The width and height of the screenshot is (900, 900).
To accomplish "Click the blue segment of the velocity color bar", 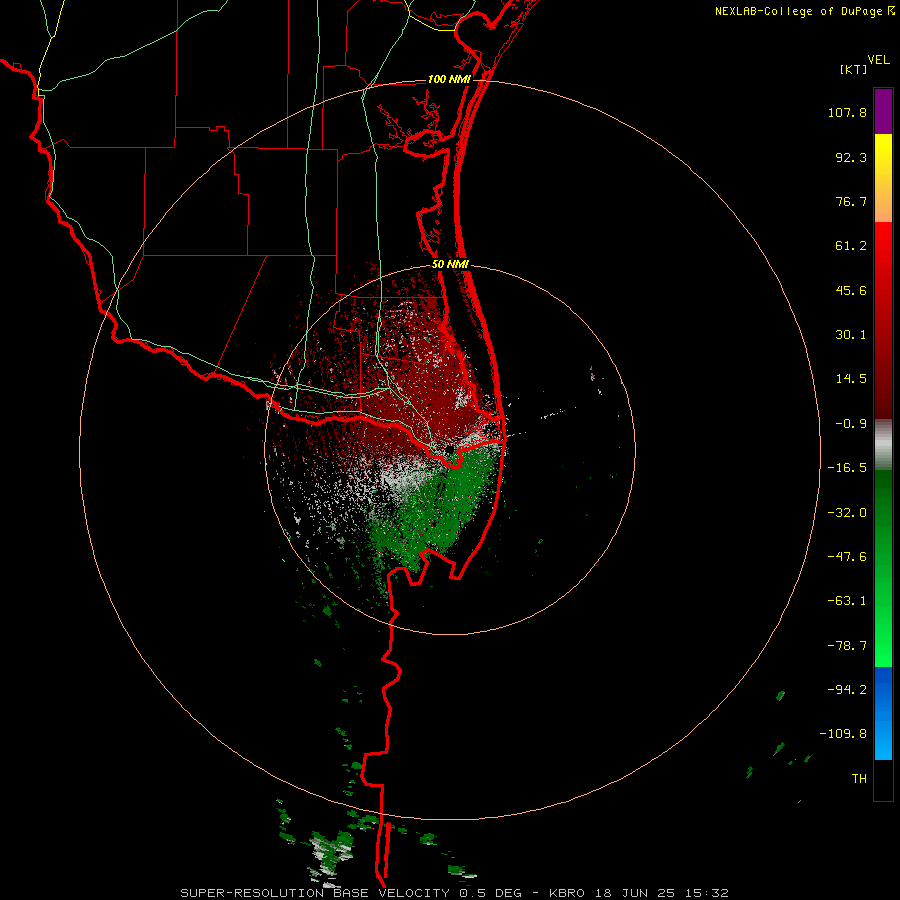I will pyautogui.click(x=883, y=713).
